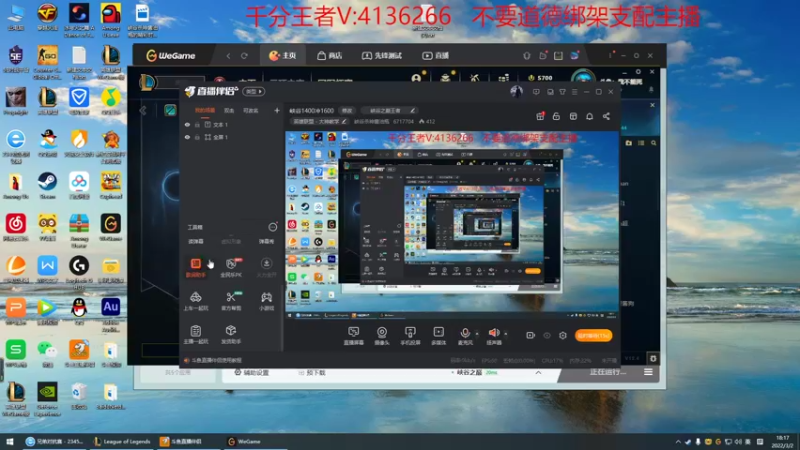Lock the 全屏 1 layer

(197, 137)
